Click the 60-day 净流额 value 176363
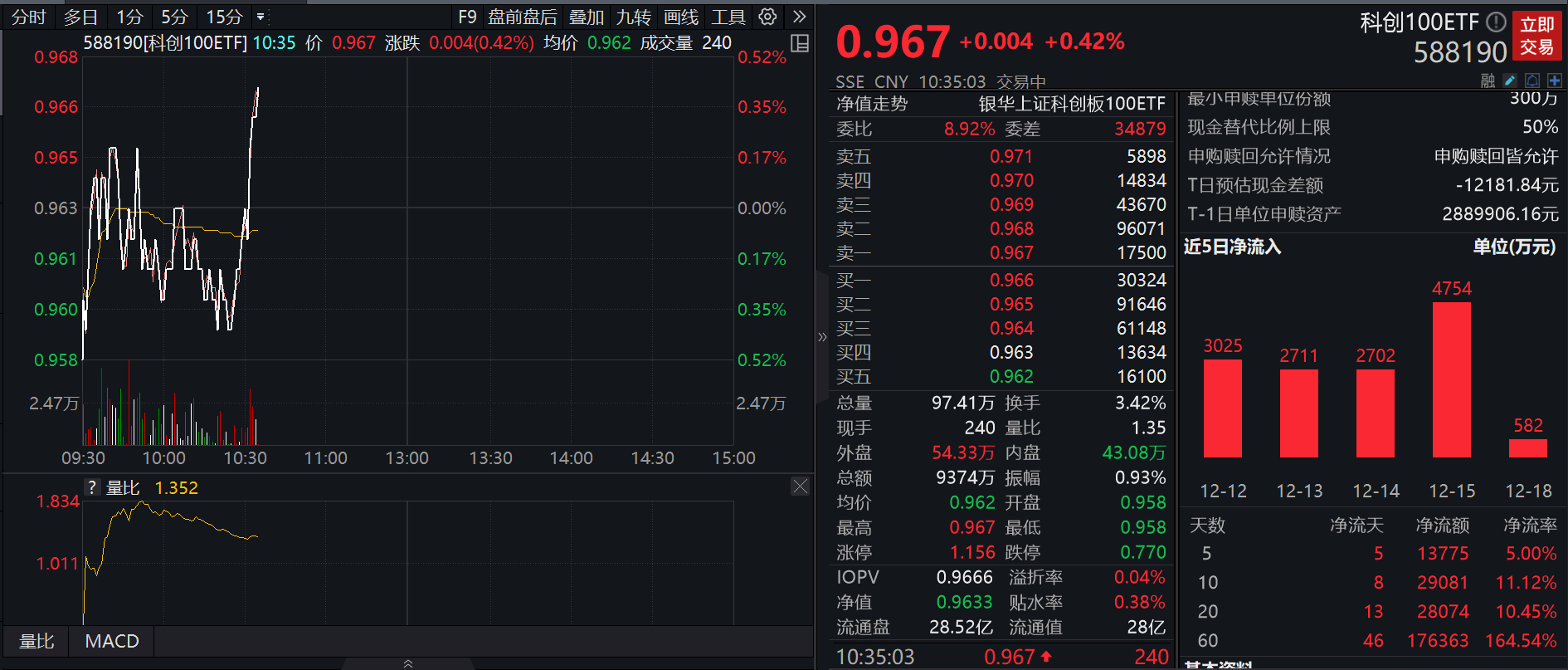 (1438, 640)
